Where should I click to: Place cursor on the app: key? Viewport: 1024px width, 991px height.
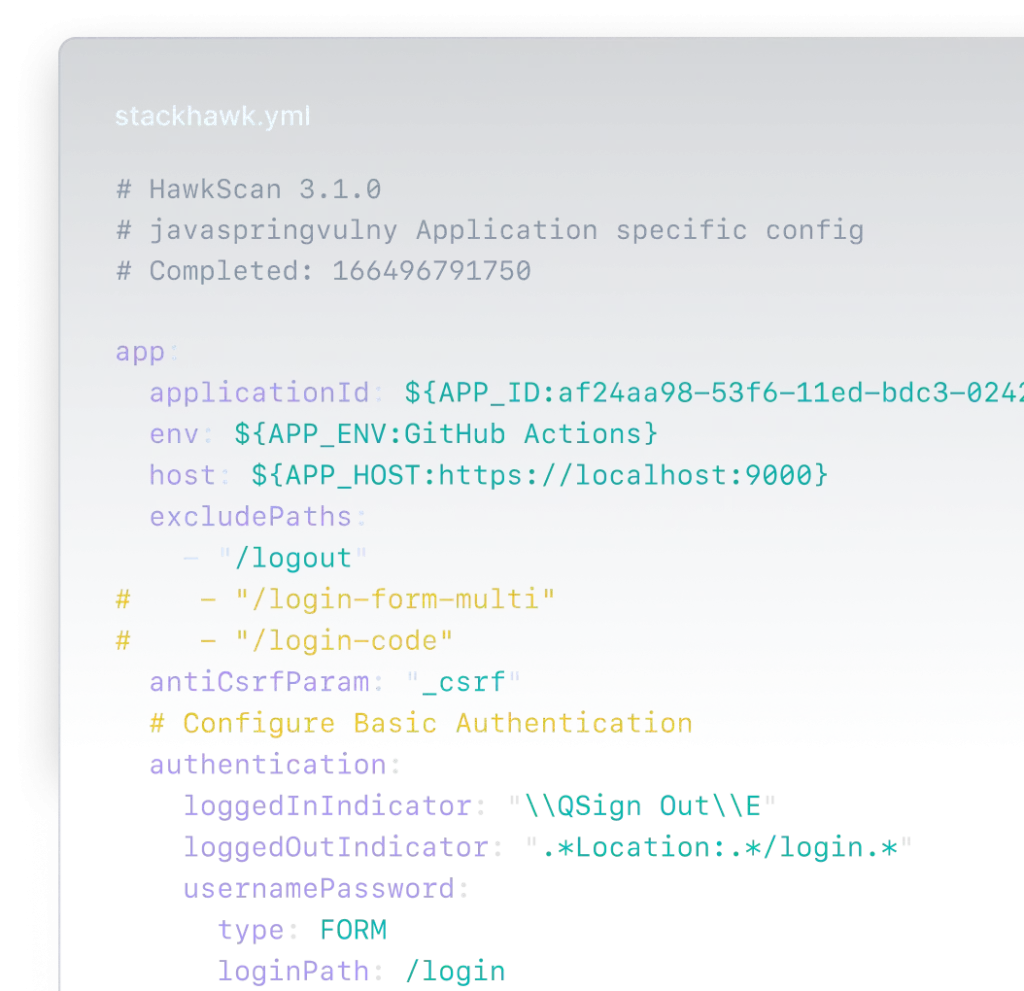pyautogui.click(x=146, y=352)
